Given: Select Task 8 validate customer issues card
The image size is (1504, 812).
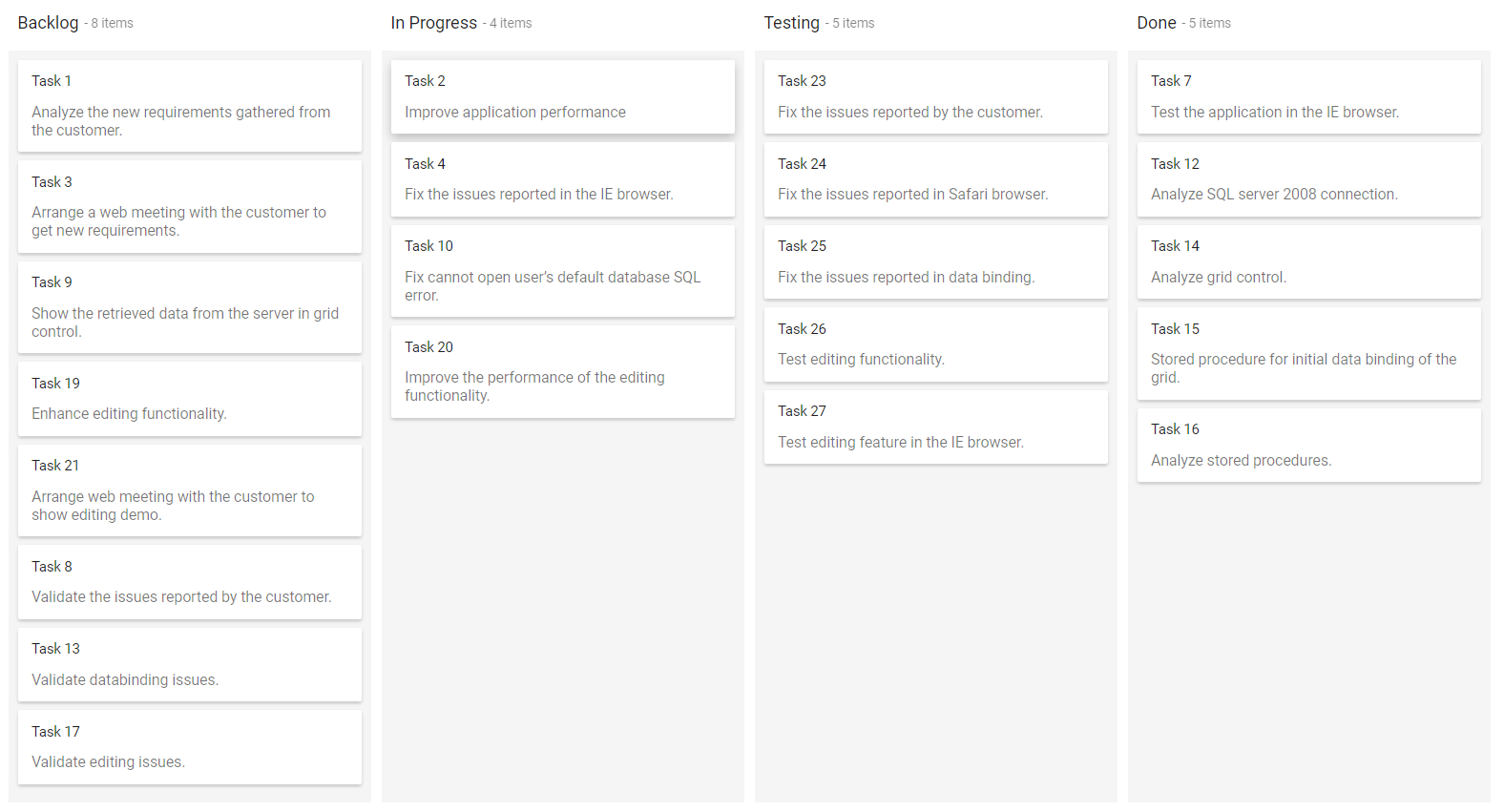Looking at the screenshot, I should click(x=189, y=581).
